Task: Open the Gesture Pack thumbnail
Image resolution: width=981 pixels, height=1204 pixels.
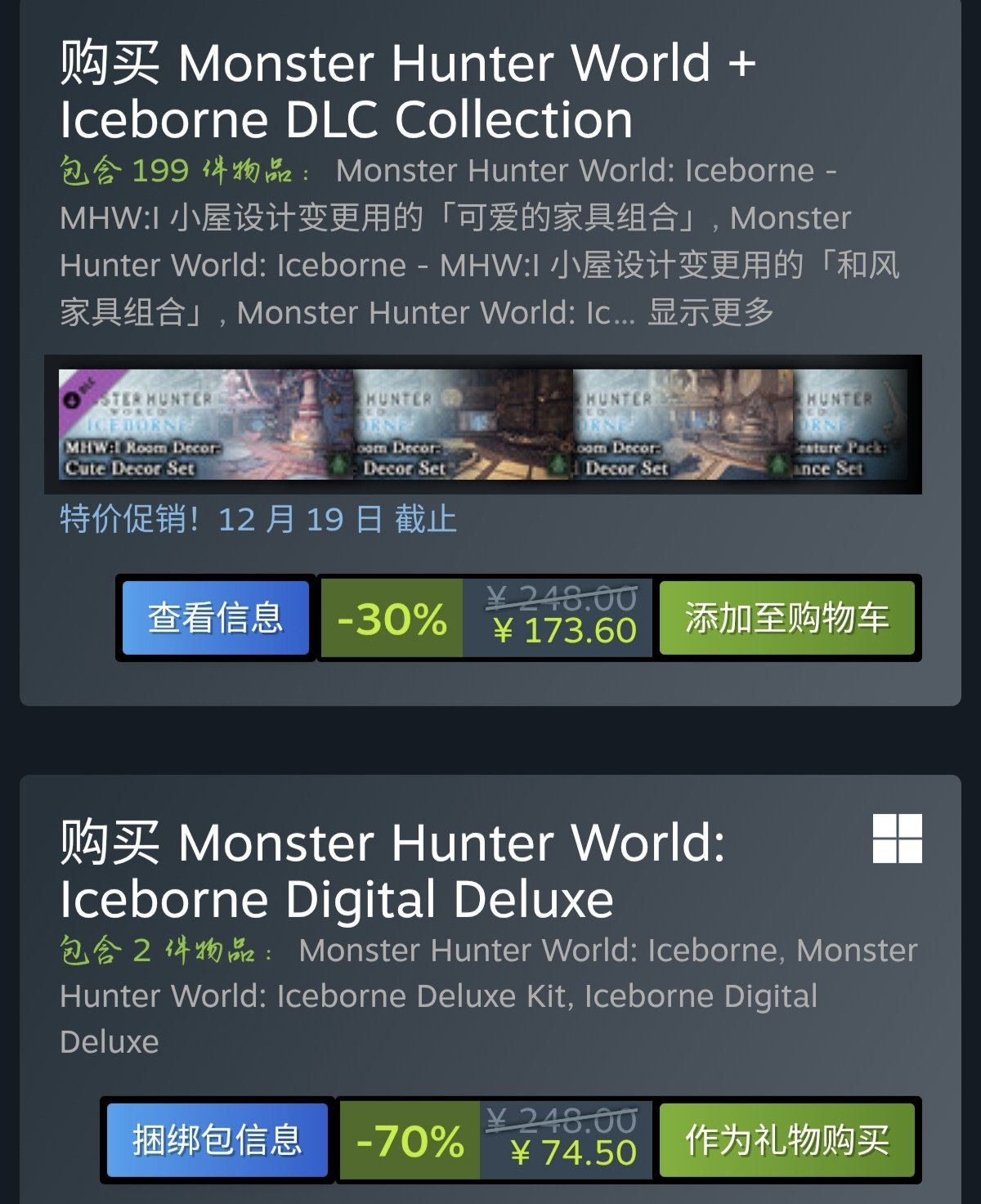Action: coord(850,424)
